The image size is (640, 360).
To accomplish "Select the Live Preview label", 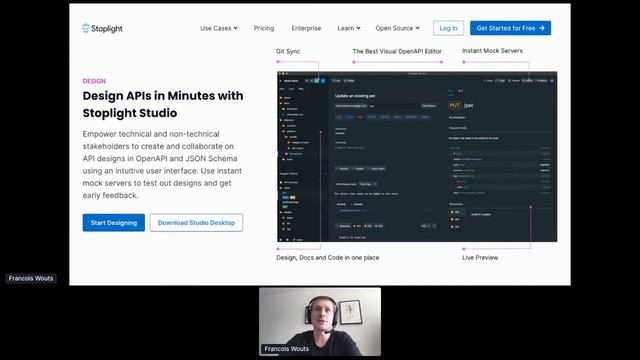I will tap(480, 258).
